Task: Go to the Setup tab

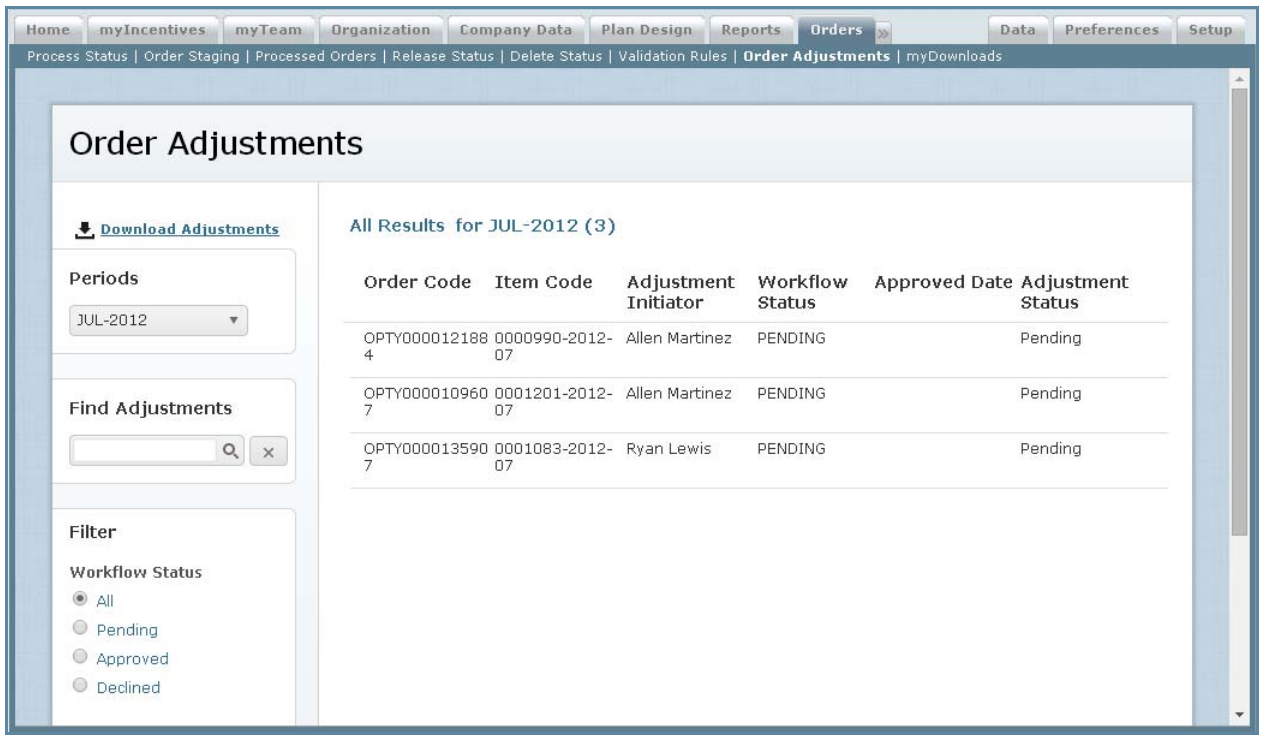Action: pos(1210,29)
